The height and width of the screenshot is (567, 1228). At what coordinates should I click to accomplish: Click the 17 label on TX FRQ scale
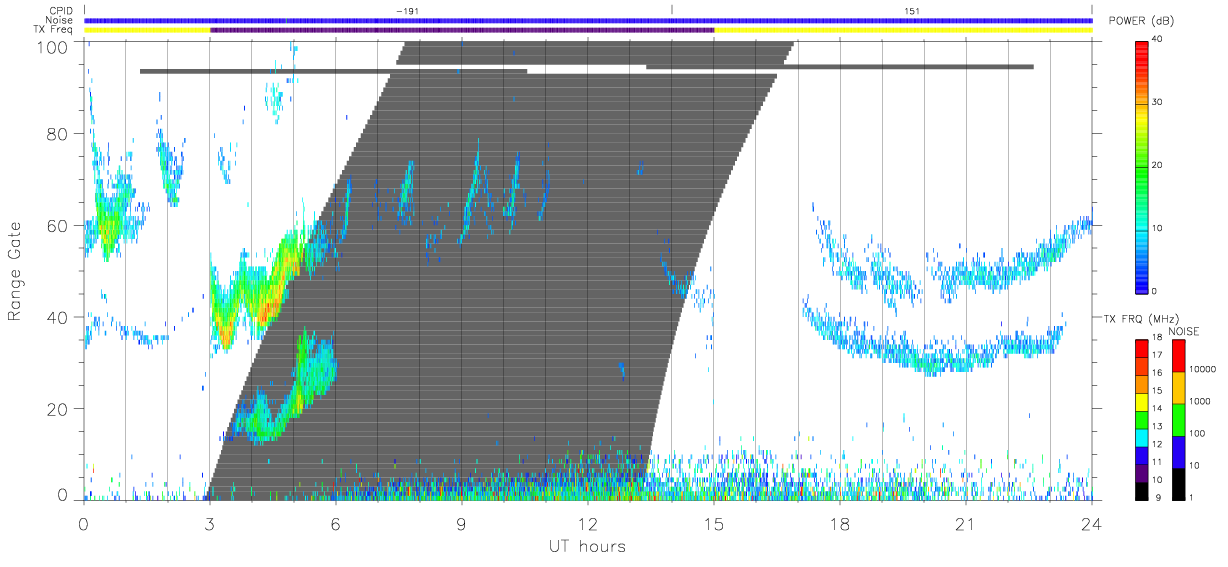[x=1157, y=355]
